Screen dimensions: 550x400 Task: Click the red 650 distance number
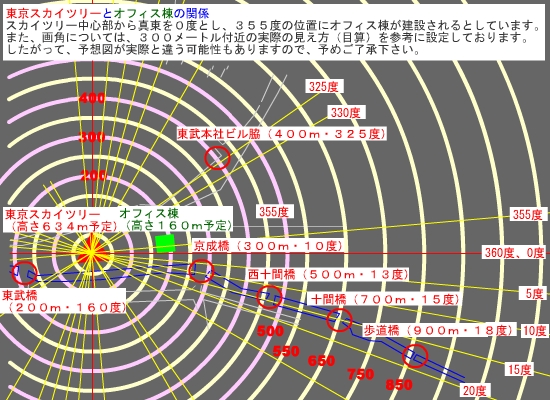(321, 361)
